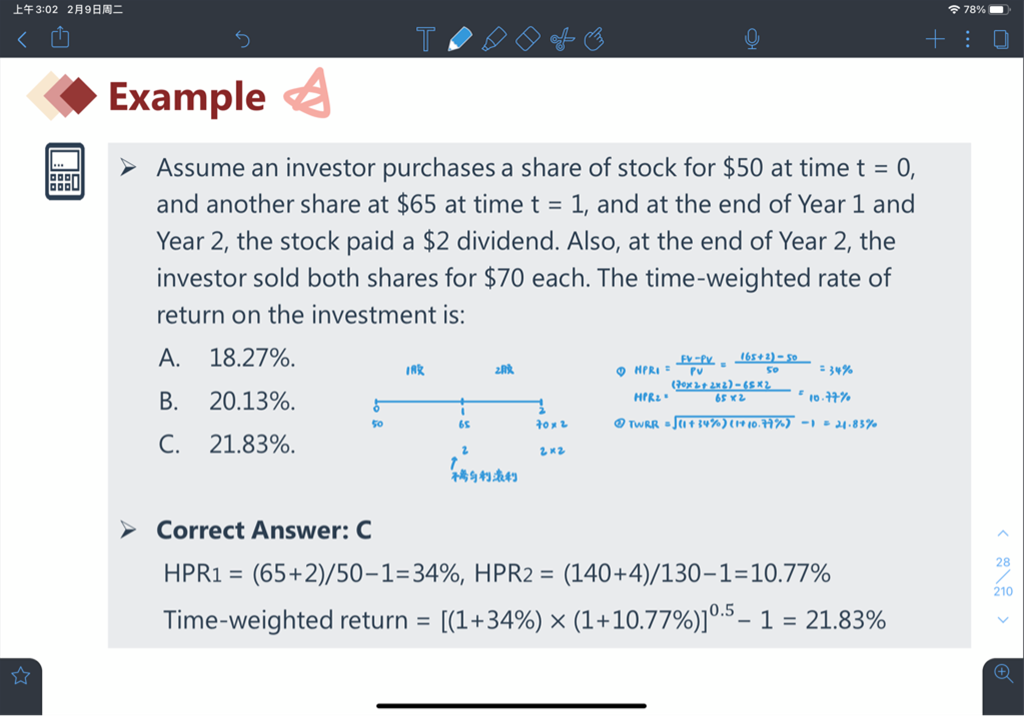The width and height of the screenshot is (1024, 716).
Task: Open the zoom magnifier tool
Action: click(1003, 673)
